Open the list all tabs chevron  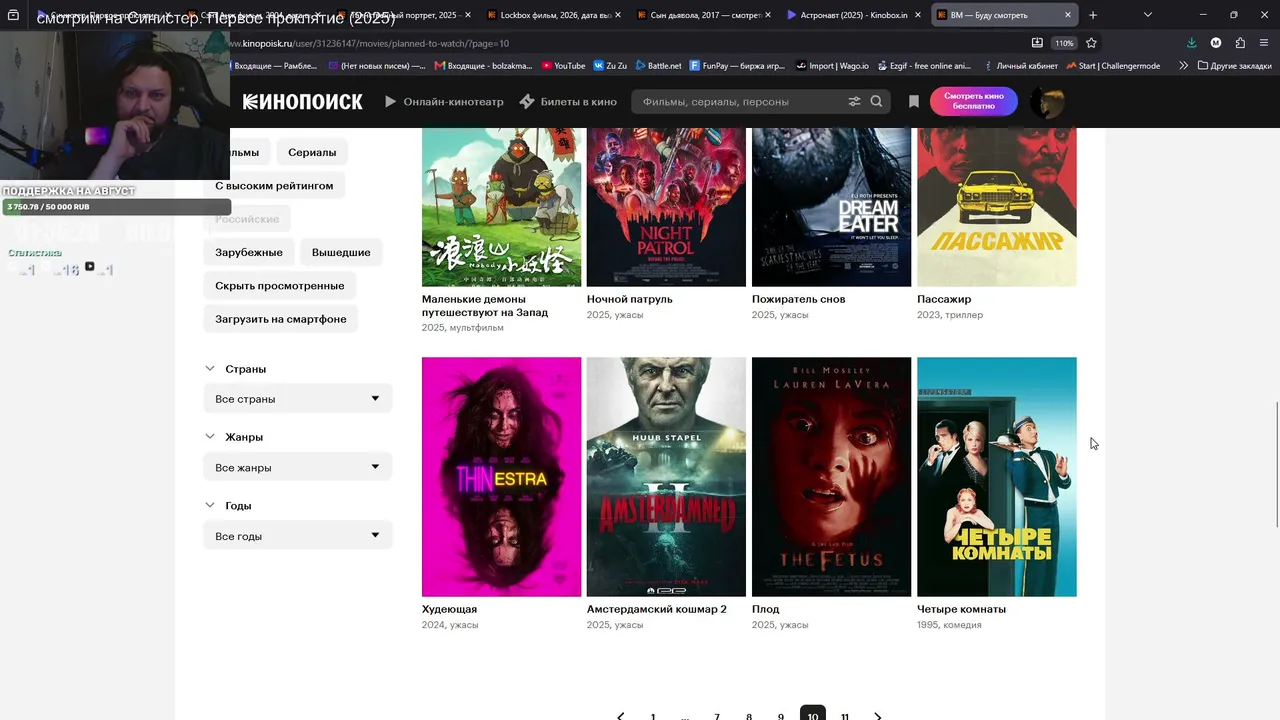click(x=1148, y=15)
